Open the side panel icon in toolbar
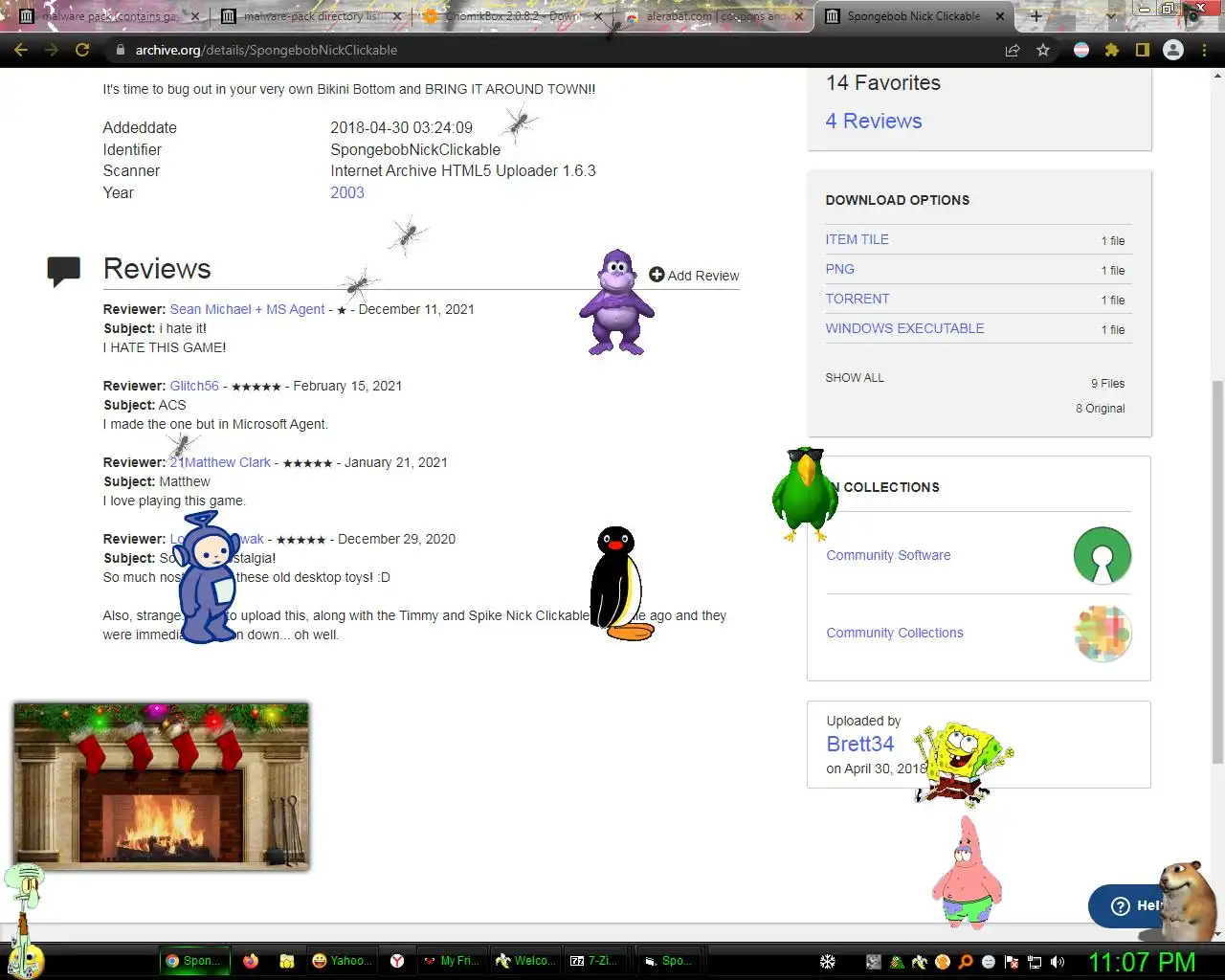 [x=1142, y=50]
